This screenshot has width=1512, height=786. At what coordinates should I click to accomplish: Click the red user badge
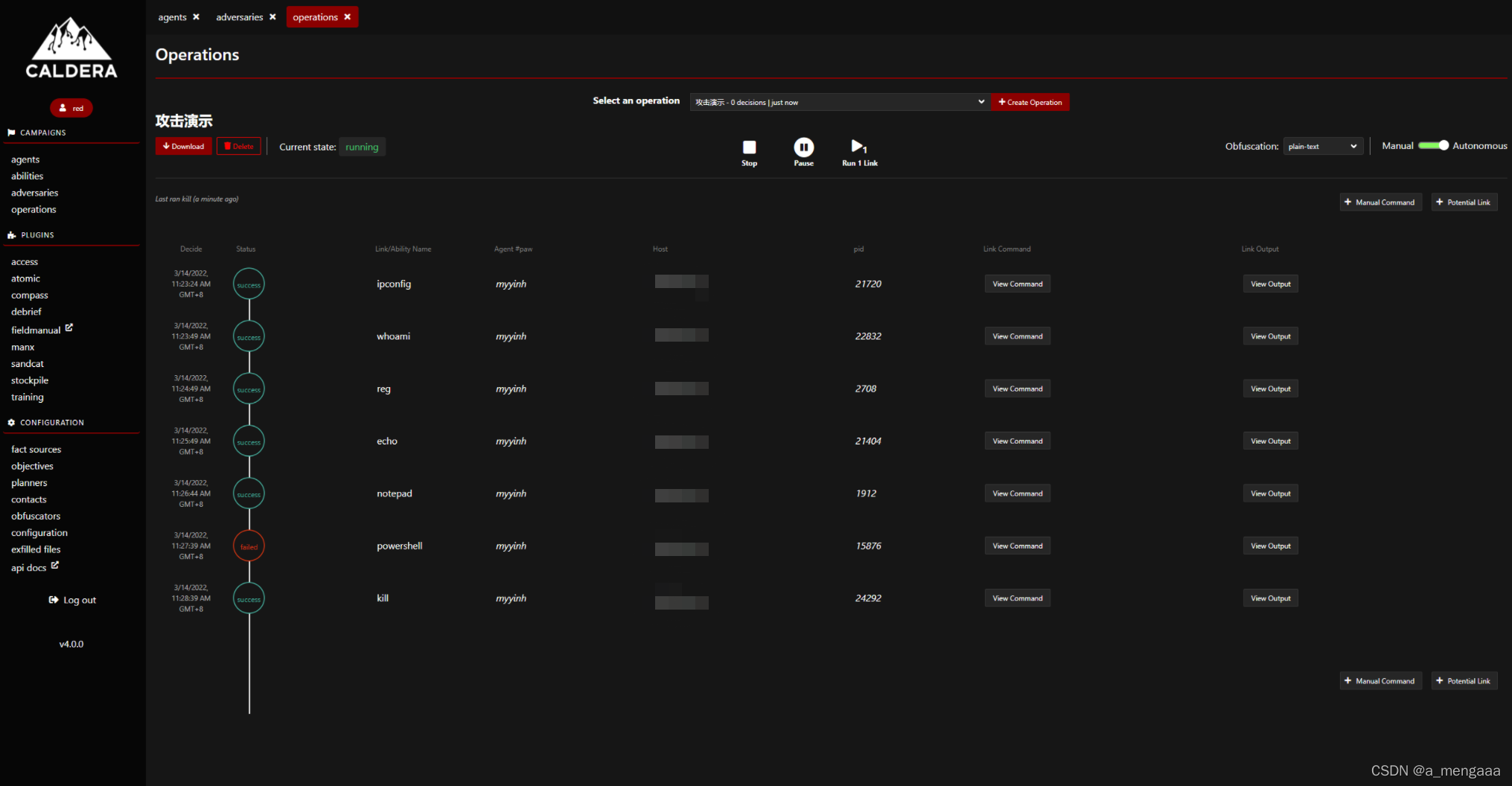71,108
